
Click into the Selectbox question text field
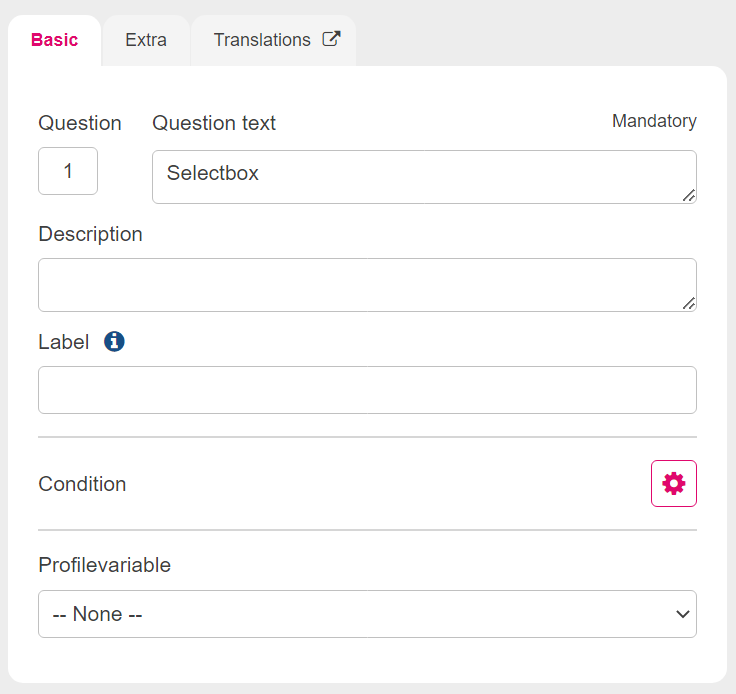[x=424, y=177]
